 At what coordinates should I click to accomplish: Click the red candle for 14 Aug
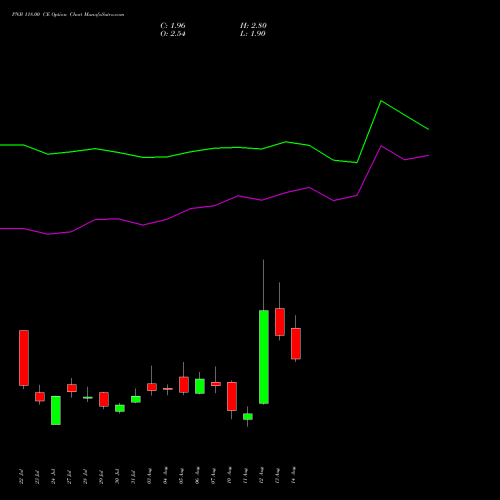click(x=296, y=344)
